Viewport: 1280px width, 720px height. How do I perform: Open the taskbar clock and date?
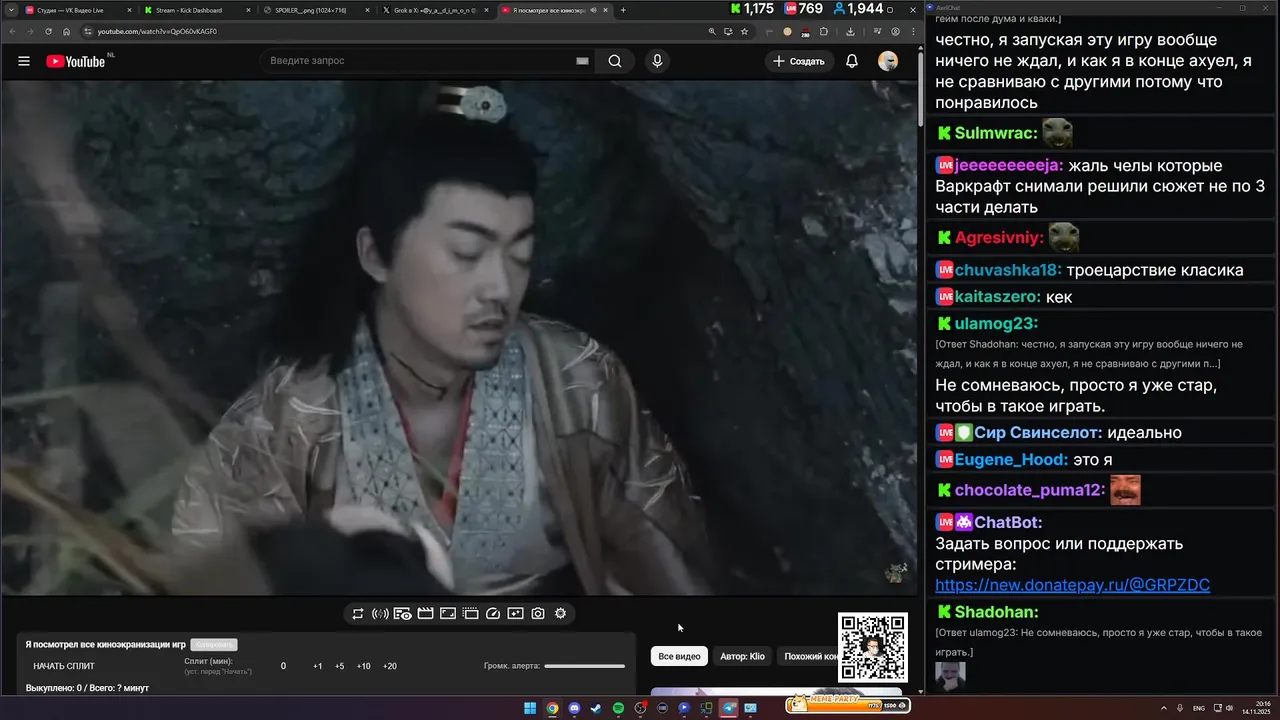(x=1255, y=708)
